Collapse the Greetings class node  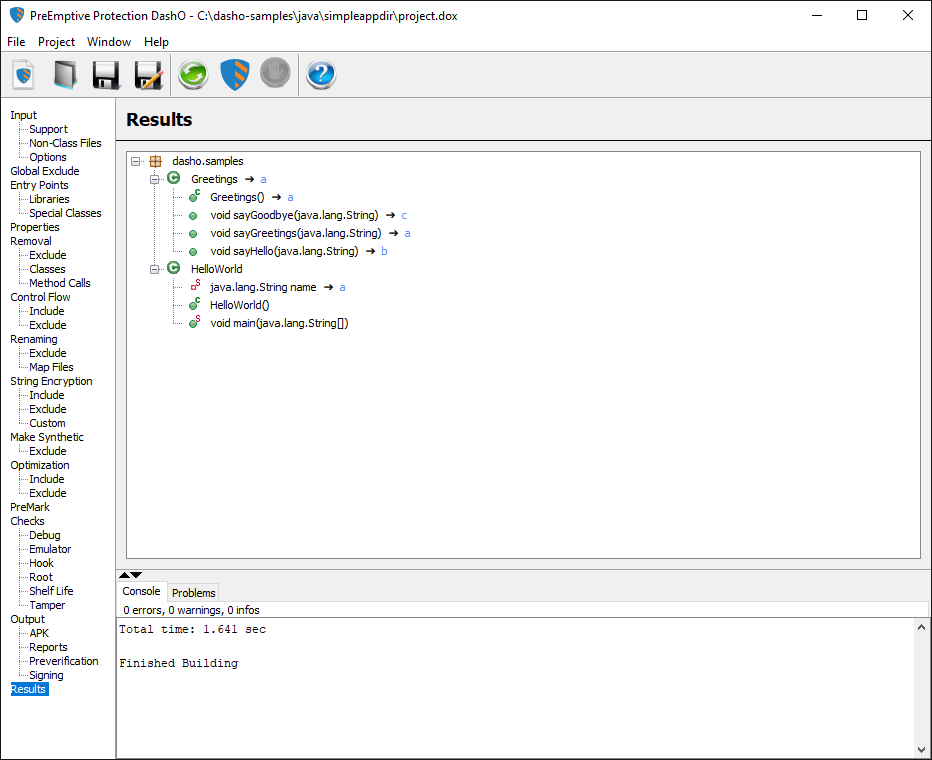pyautogui.click(x=155, y=179)
